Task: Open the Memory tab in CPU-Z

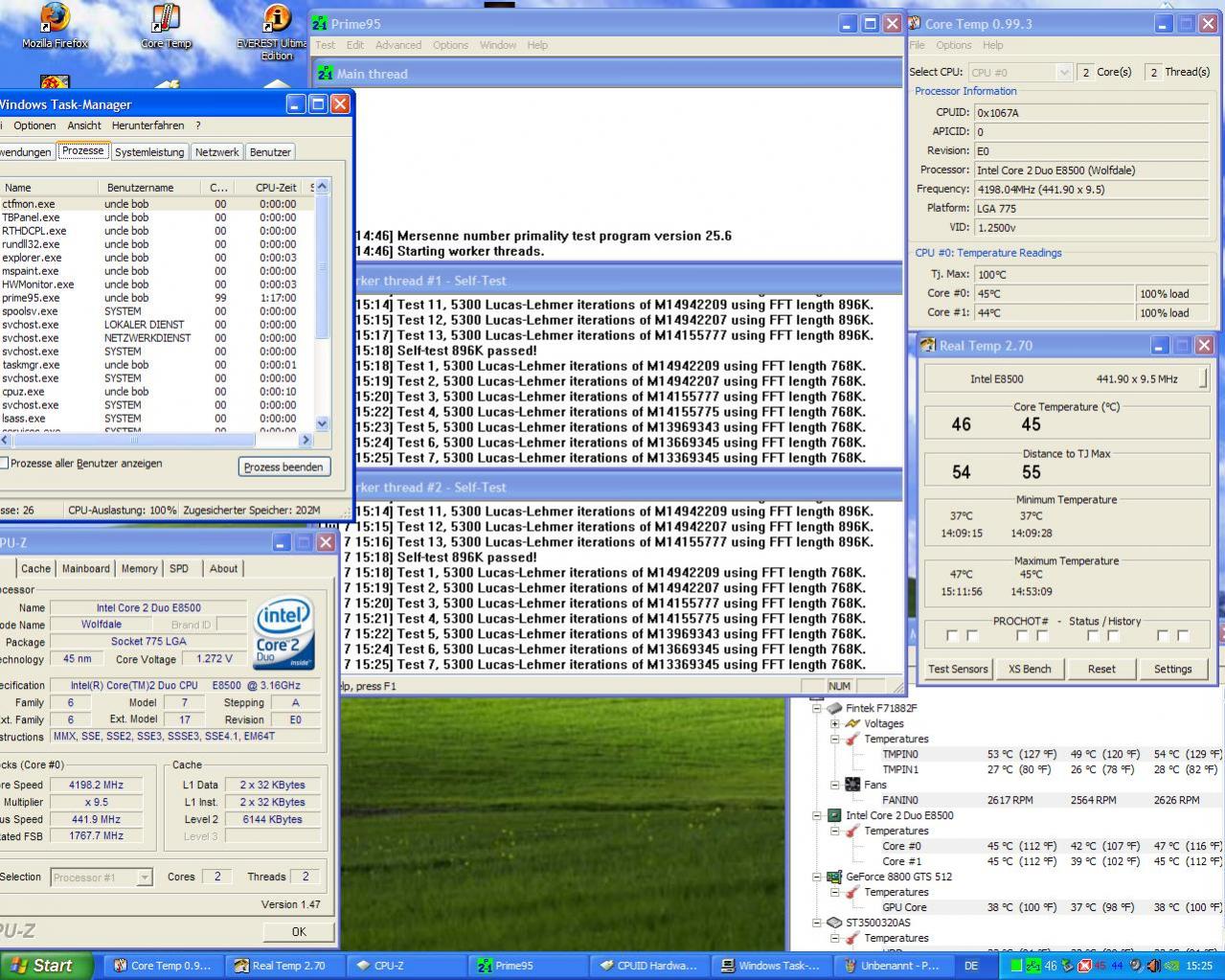Action: click(139, 568)
